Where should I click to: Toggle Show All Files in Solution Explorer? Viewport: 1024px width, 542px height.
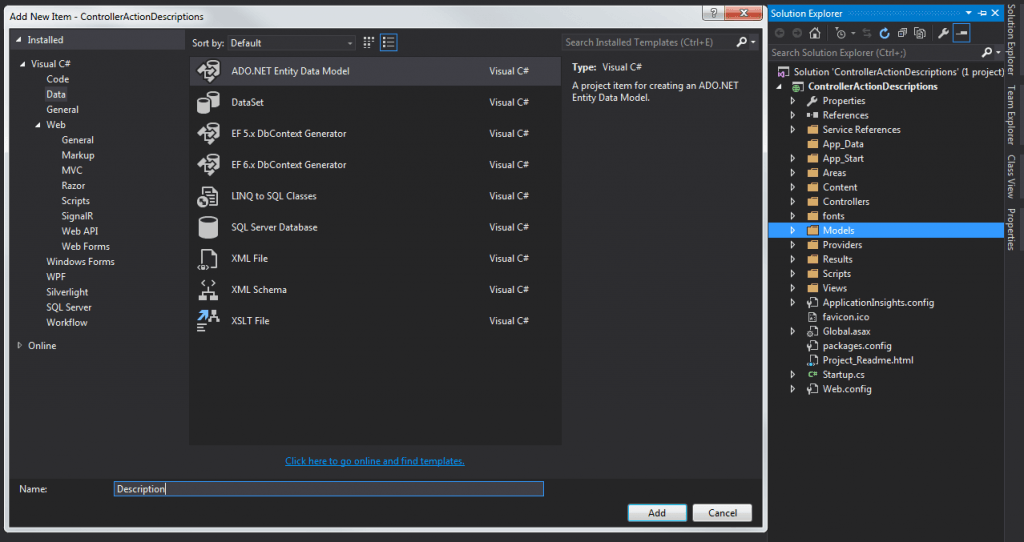[920, 33]
